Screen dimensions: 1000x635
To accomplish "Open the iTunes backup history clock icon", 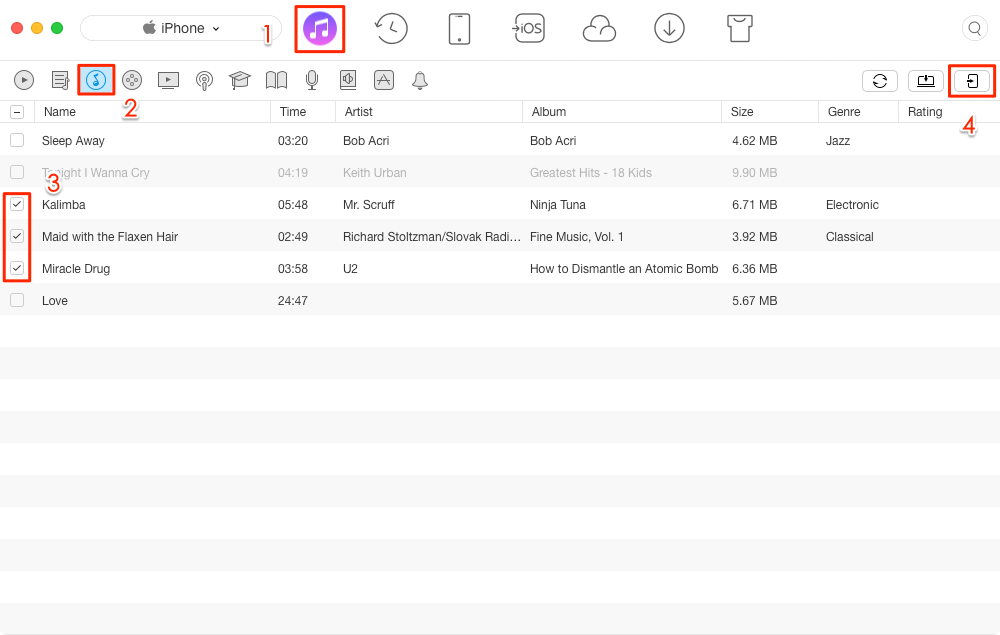I will click(x=391, y=29).
